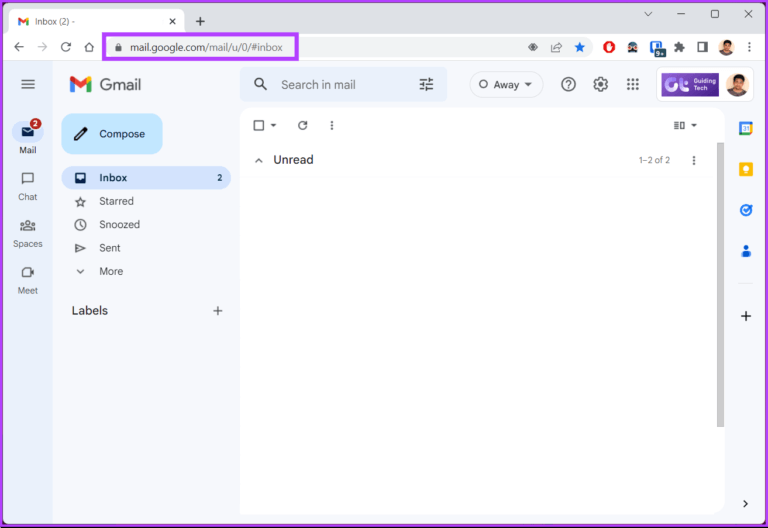Open the Support help icon
Screen dimensions: 768x528
point(568,85)
